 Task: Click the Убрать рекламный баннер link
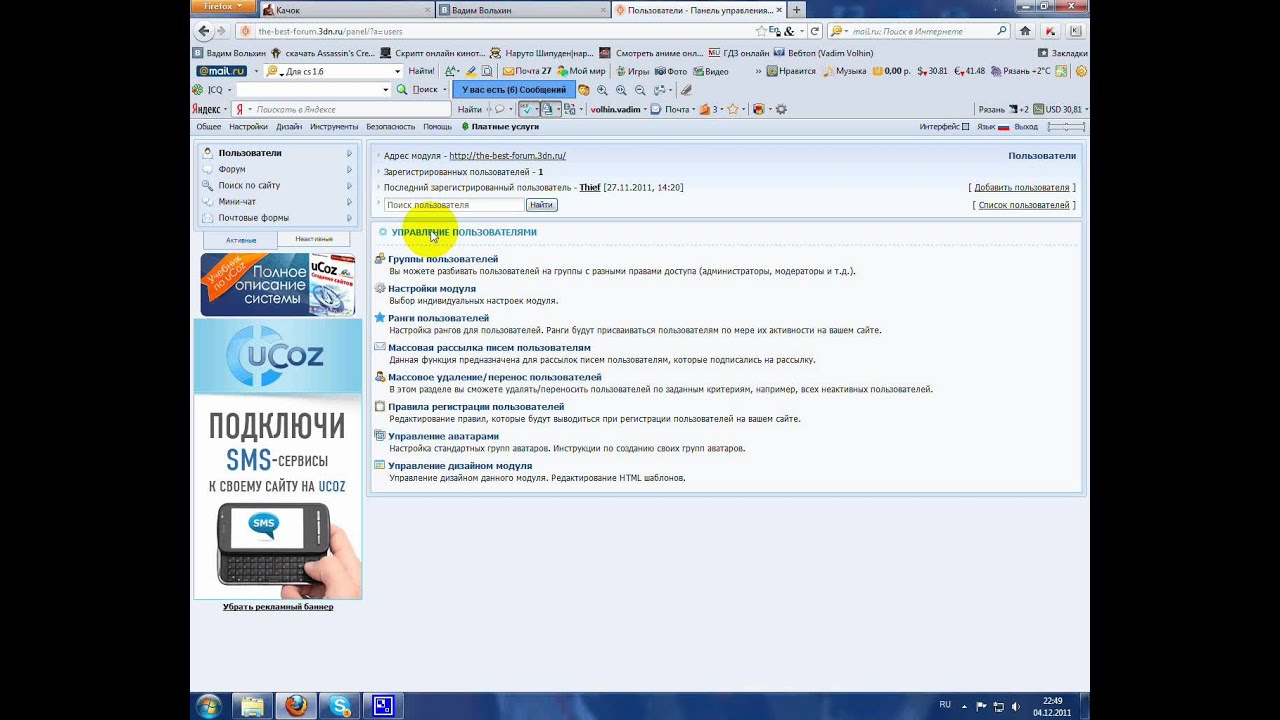pos(278,607)
